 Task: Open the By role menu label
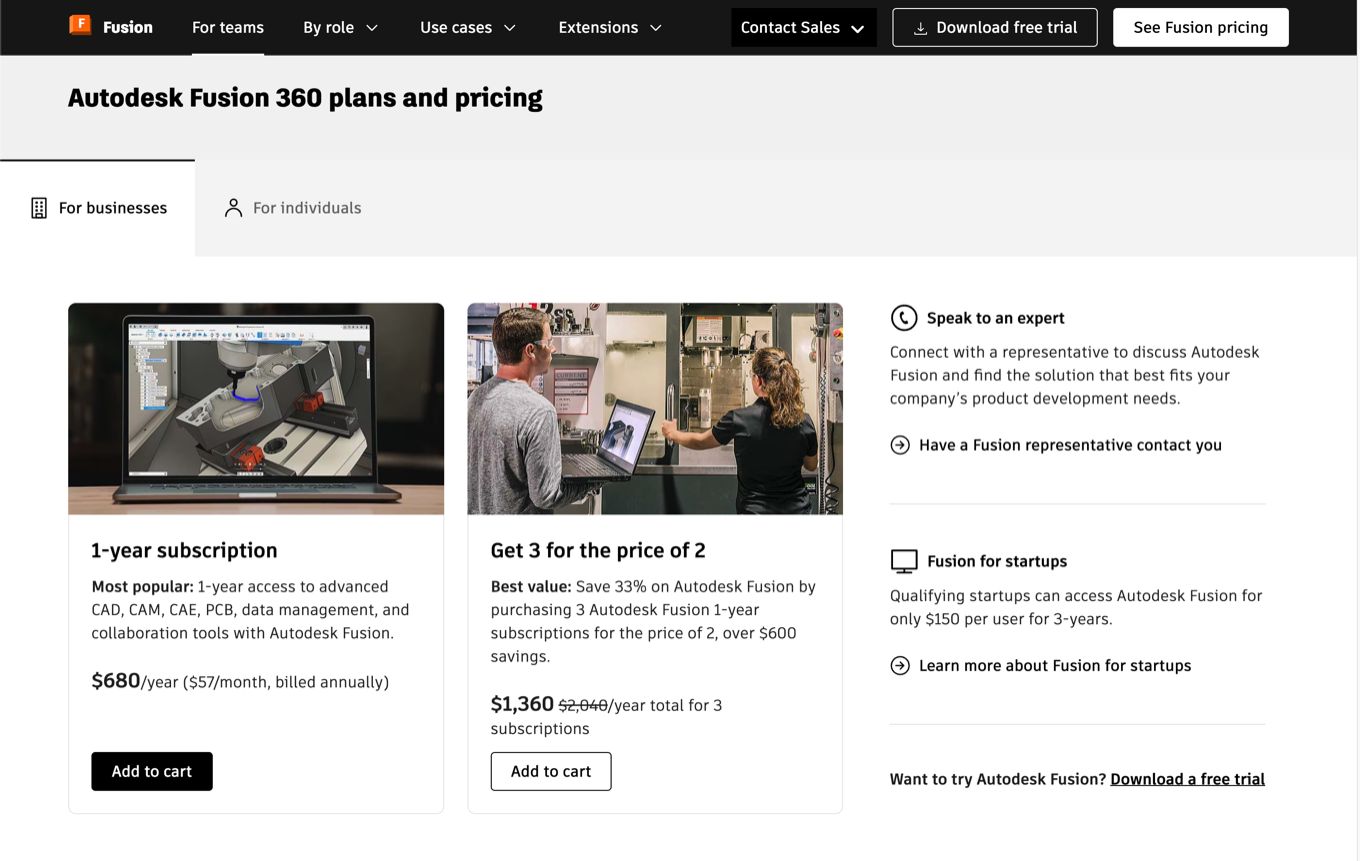(328, 27)
